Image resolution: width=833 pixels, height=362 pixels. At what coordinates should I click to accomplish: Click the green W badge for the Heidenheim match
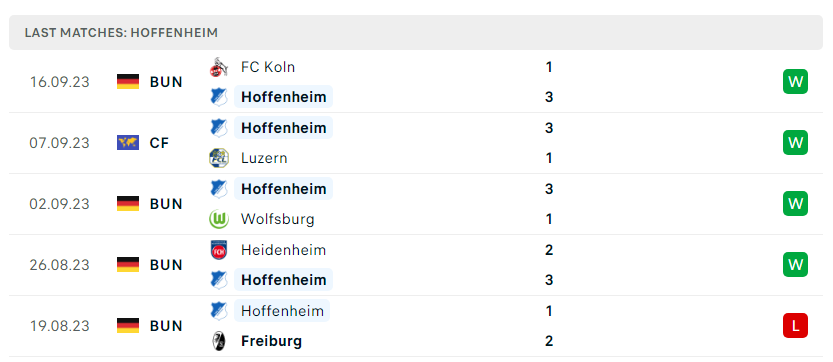coord(795,265)
